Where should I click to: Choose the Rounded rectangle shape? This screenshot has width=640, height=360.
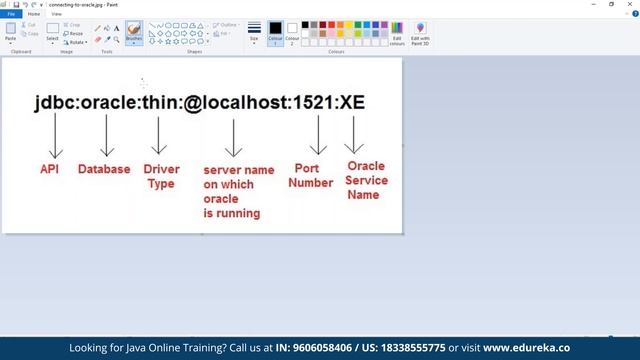pyautogui.click(x=184, y=26)
